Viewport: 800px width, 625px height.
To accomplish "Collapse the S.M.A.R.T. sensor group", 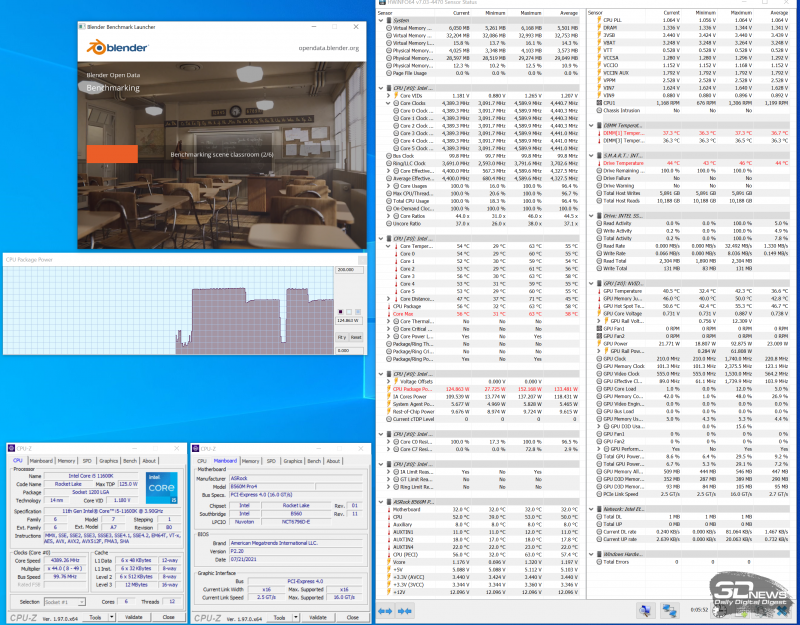I will click(591, 156).
